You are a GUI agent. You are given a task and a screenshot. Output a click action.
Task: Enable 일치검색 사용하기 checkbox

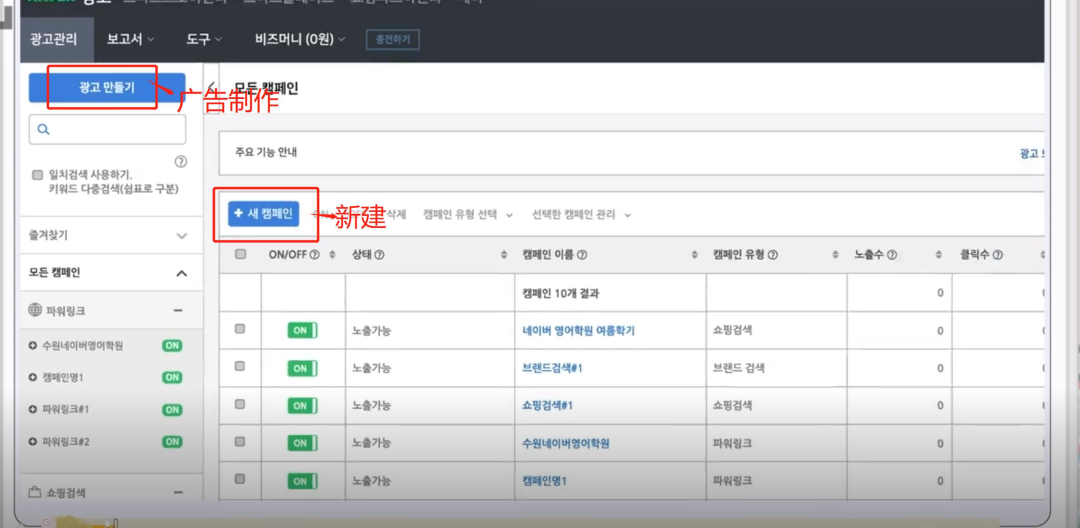[37, 175]
